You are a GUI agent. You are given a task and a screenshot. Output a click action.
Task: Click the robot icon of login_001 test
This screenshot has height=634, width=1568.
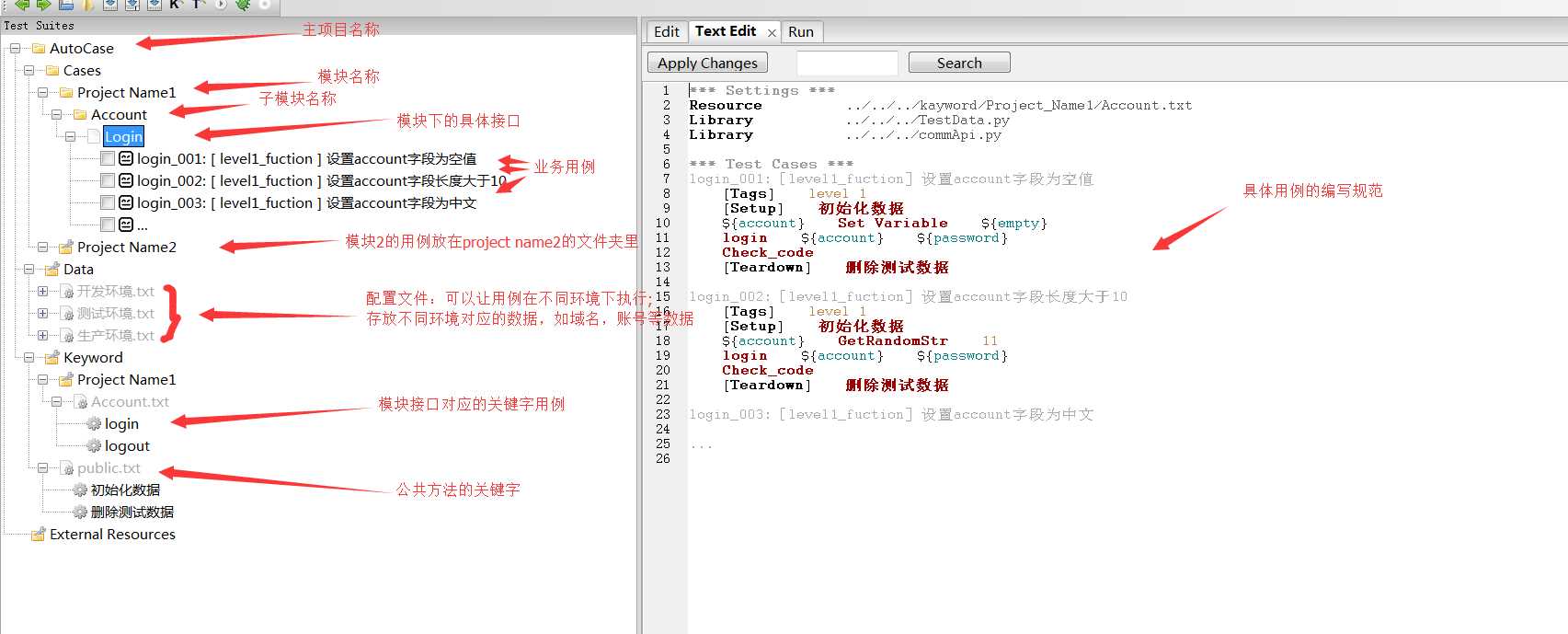tap(126, 158)
